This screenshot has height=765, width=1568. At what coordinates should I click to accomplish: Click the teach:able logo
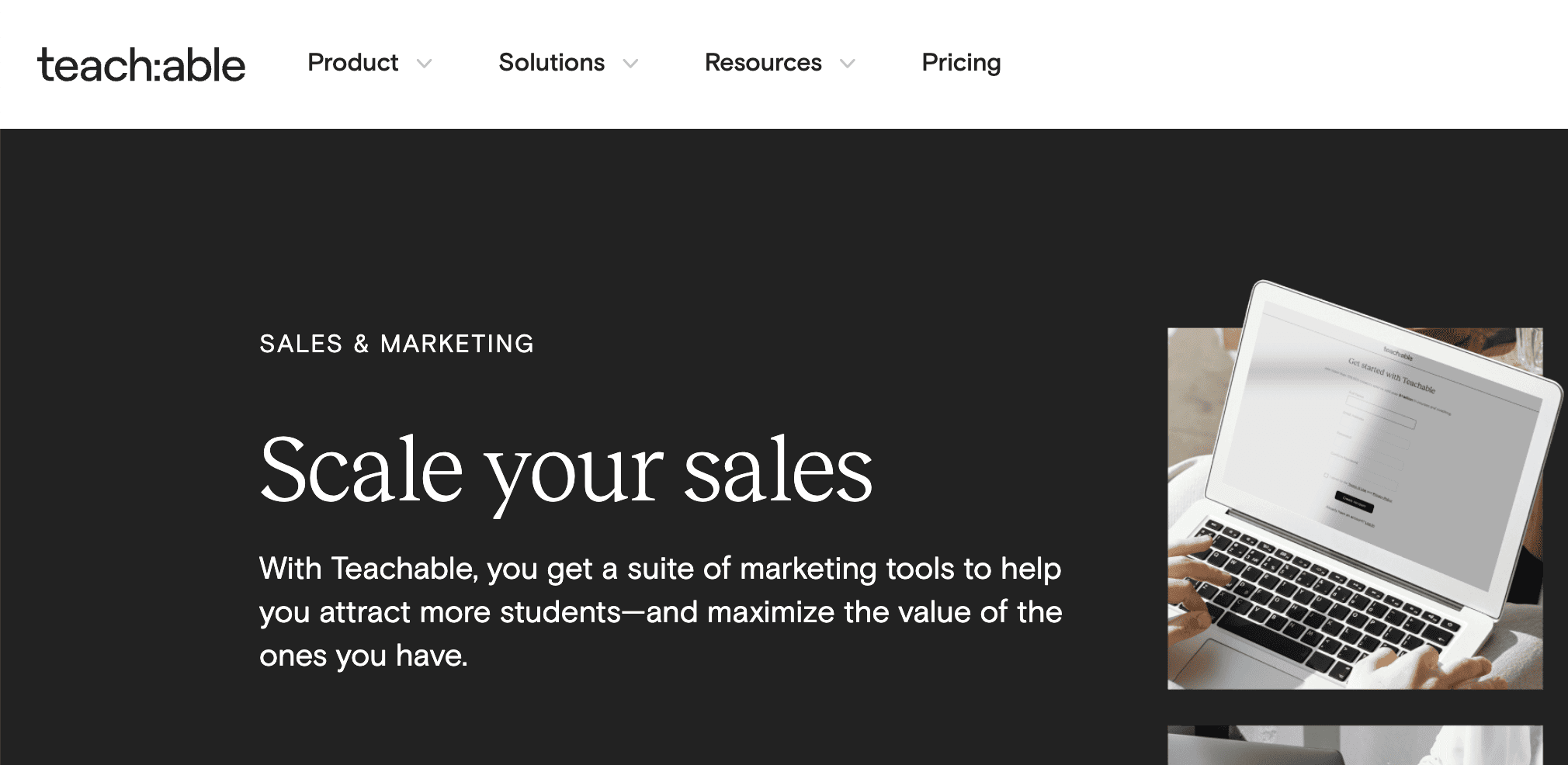[x=141, y=64]
